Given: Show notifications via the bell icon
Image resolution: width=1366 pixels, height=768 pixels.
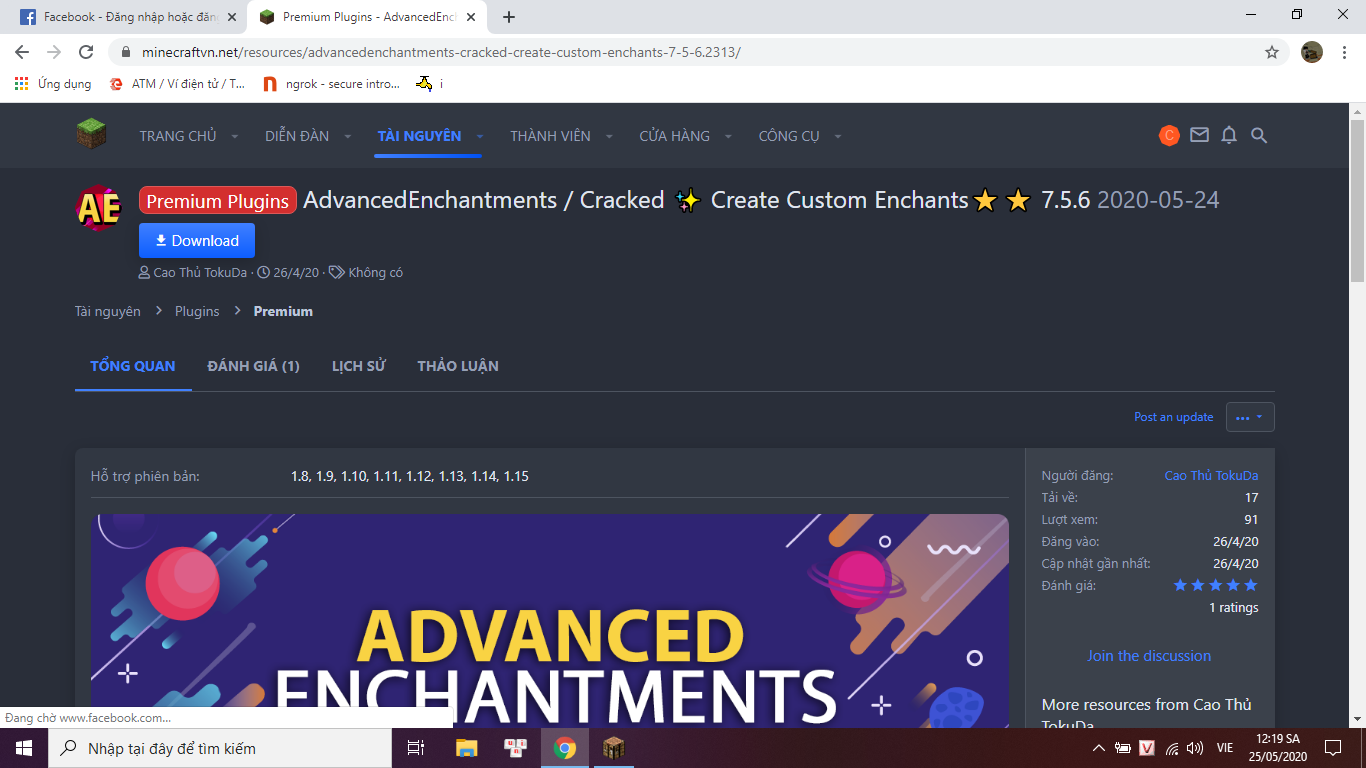Looking at the screenshot, I should tap(1229, 135).
